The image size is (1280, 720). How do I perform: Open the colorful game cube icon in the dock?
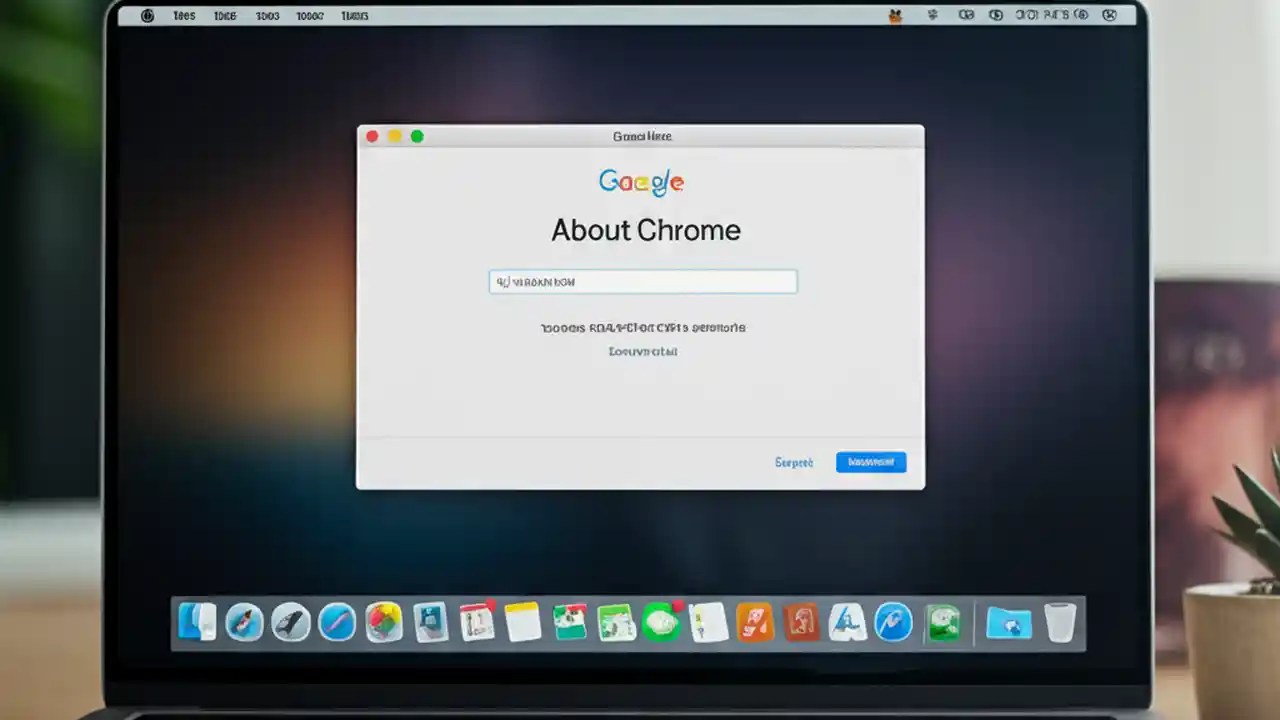[385, 623]
